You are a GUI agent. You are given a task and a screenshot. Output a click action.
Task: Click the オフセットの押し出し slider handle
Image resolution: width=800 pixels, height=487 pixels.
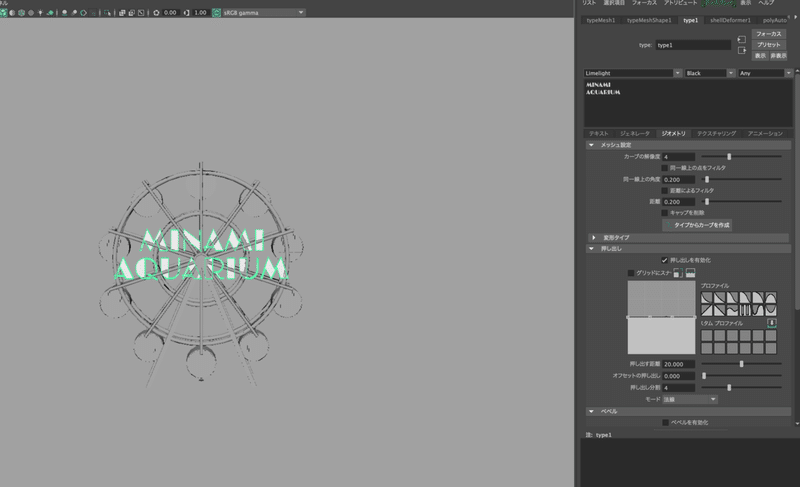(704, 376)
